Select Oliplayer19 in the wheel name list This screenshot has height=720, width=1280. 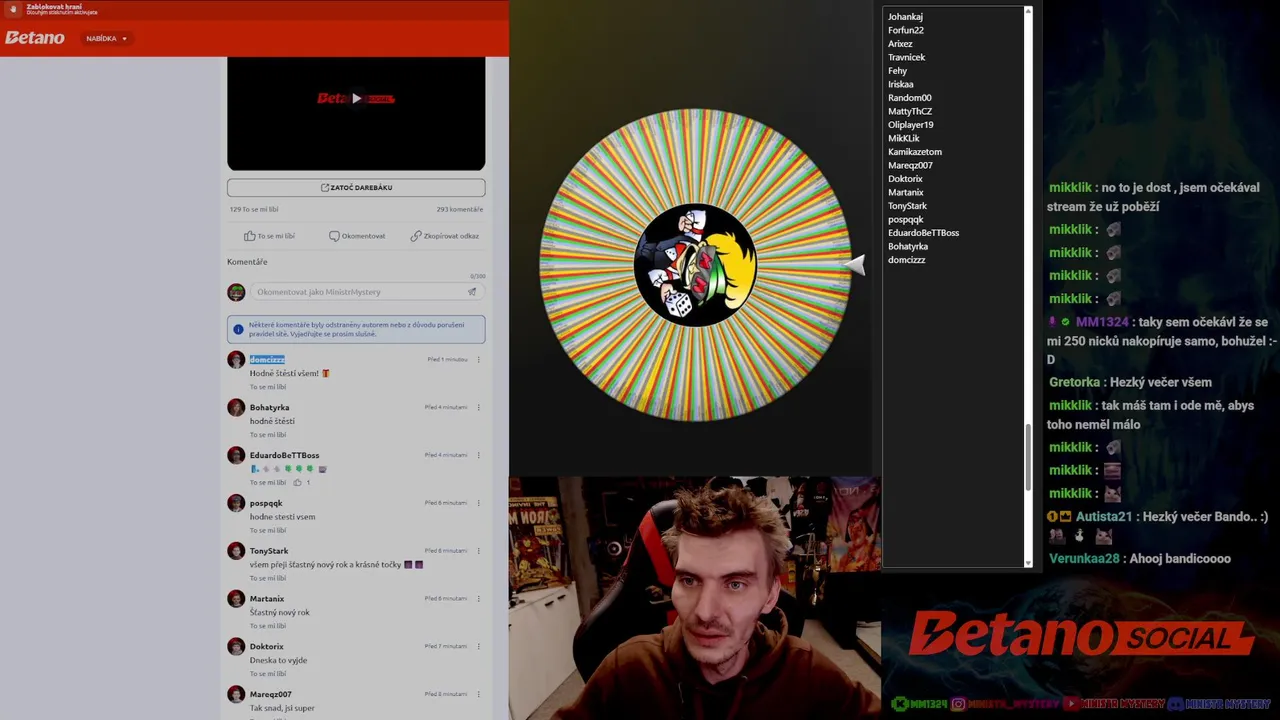tap(910, 125)
